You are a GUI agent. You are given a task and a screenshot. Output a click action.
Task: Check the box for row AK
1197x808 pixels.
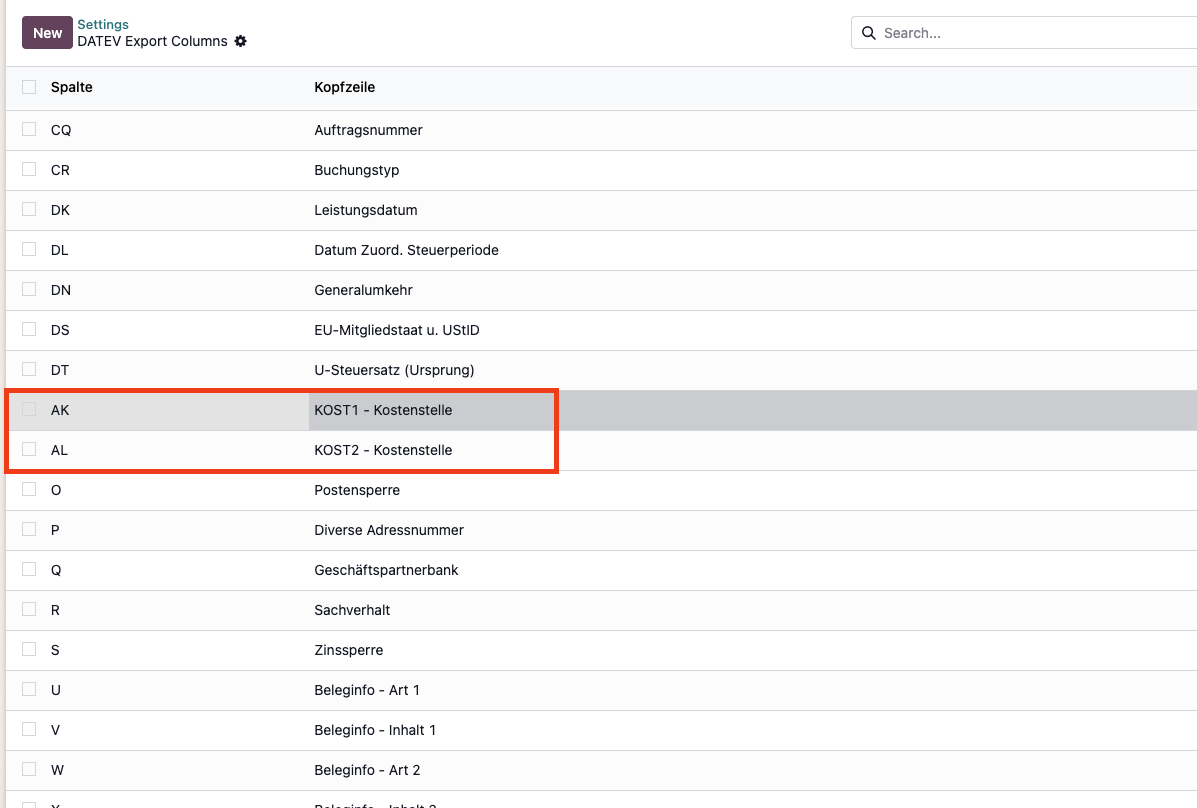tap(29, 409)
